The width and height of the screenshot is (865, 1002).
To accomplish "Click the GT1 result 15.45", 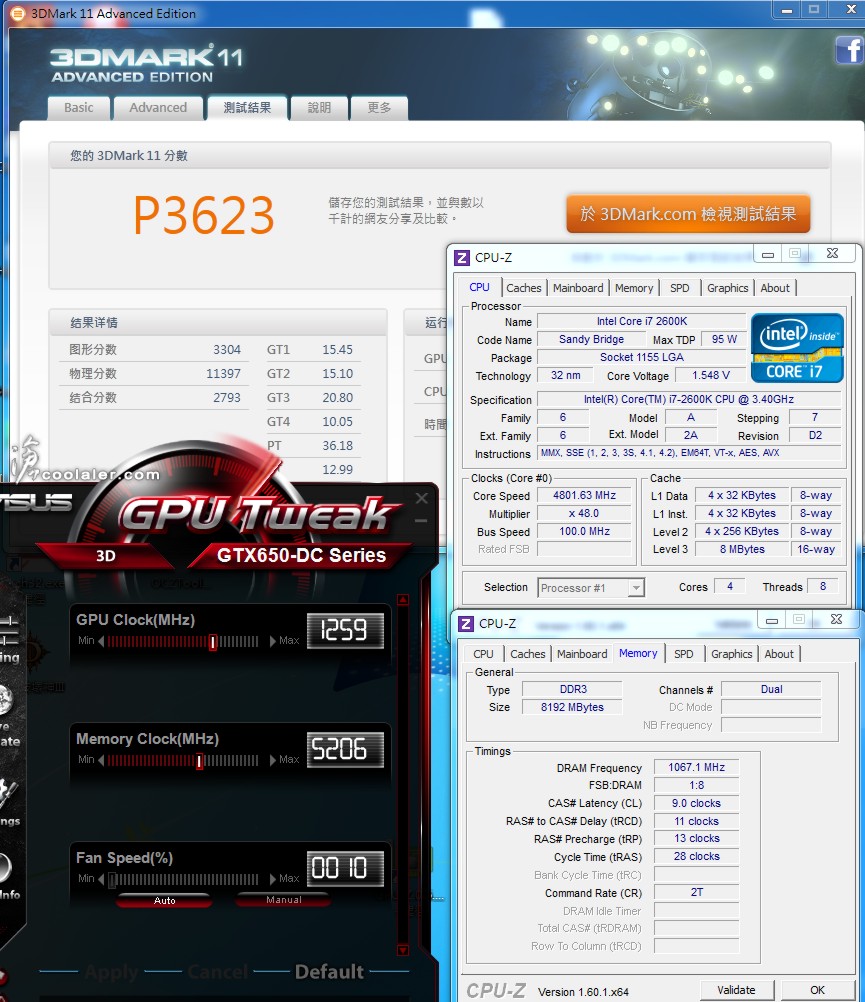I will [x=337, y=350].
